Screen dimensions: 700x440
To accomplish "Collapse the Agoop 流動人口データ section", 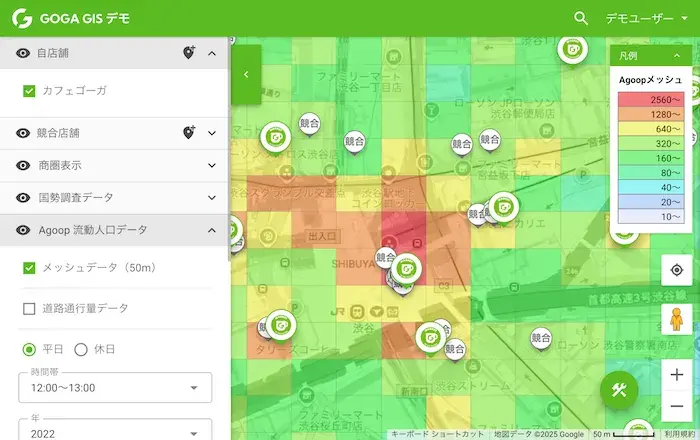I will 212,230.
